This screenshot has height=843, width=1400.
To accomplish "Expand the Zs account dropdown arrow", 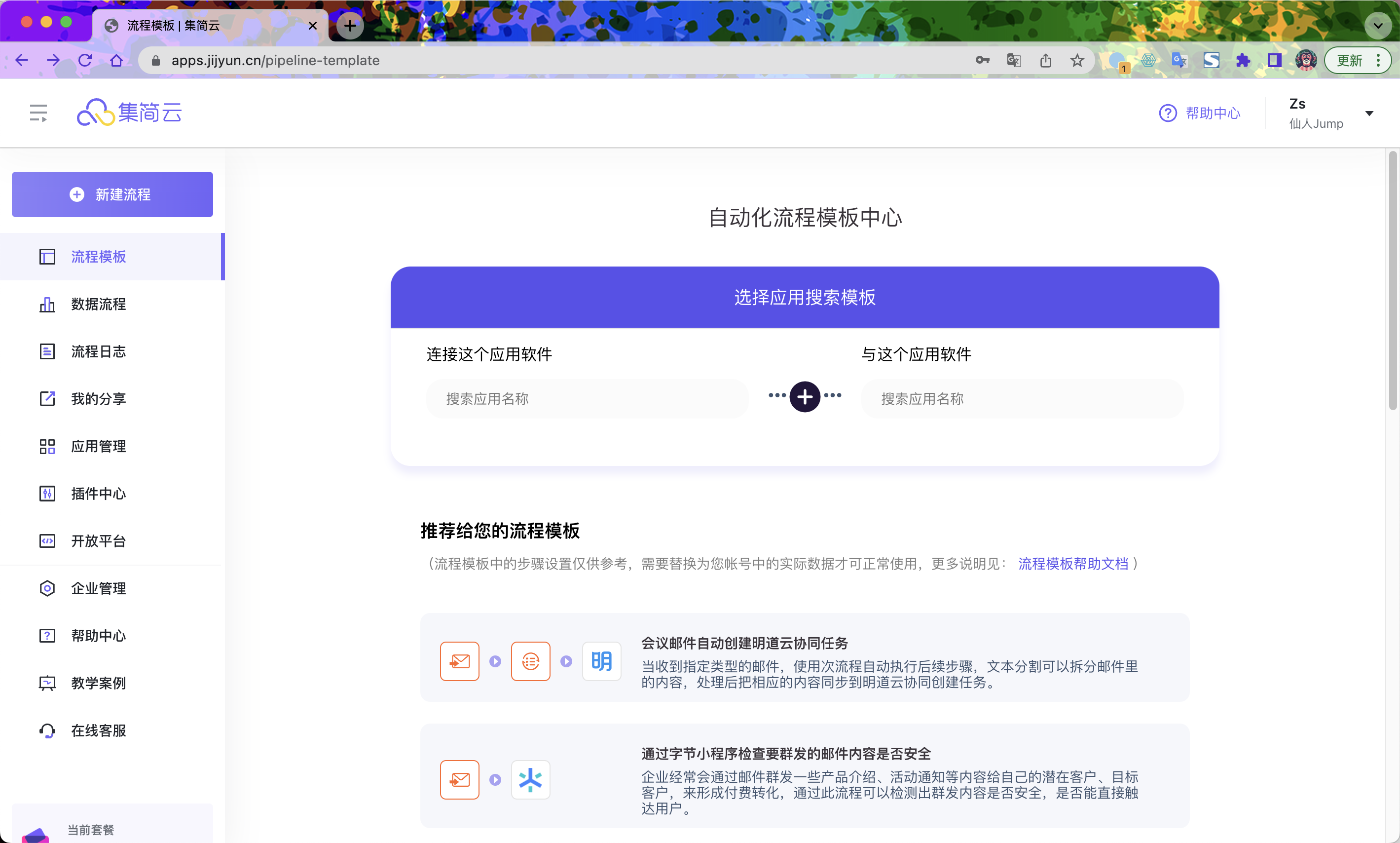I will [1369, 113].
